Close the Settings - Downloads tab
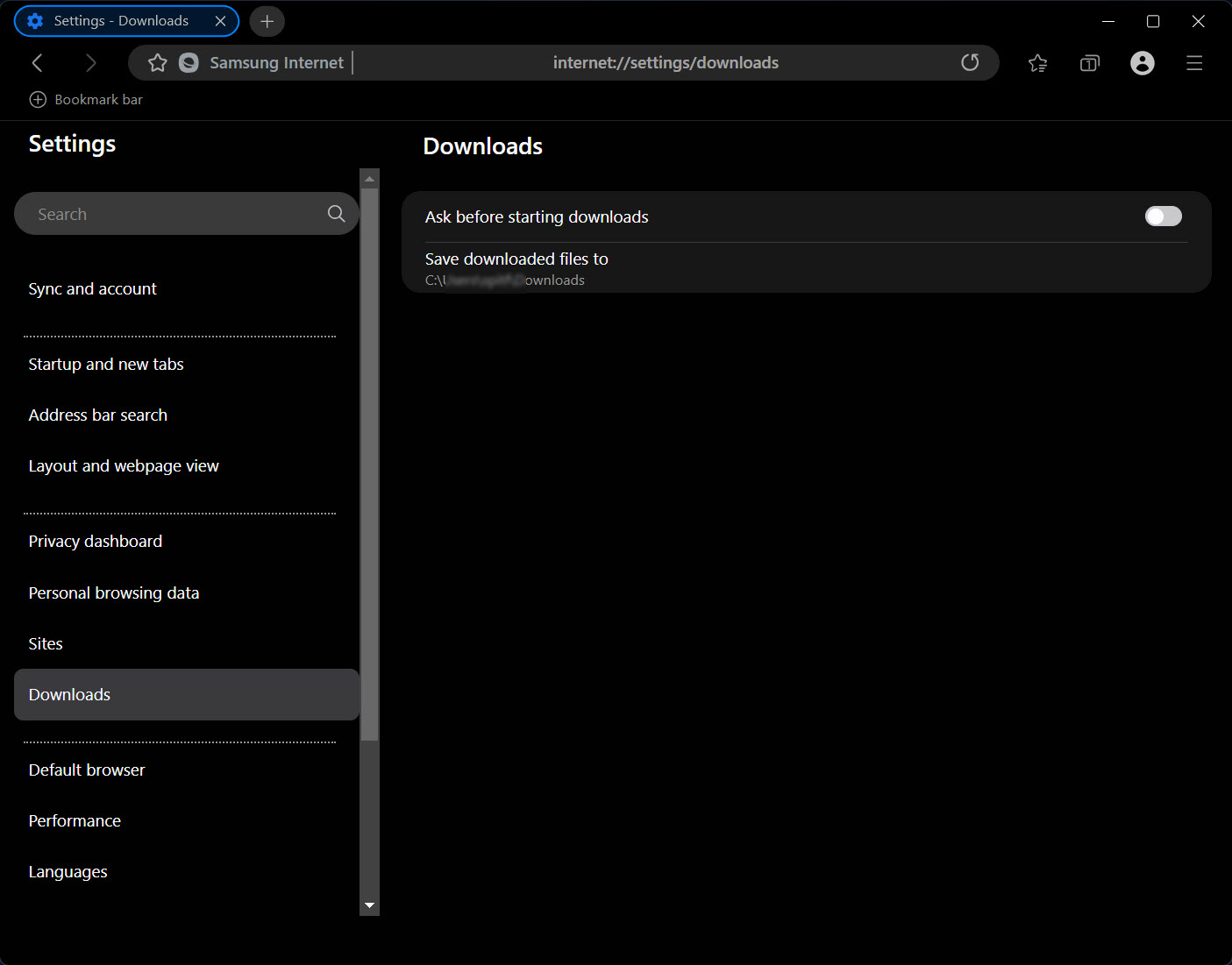 click(220, 21)
